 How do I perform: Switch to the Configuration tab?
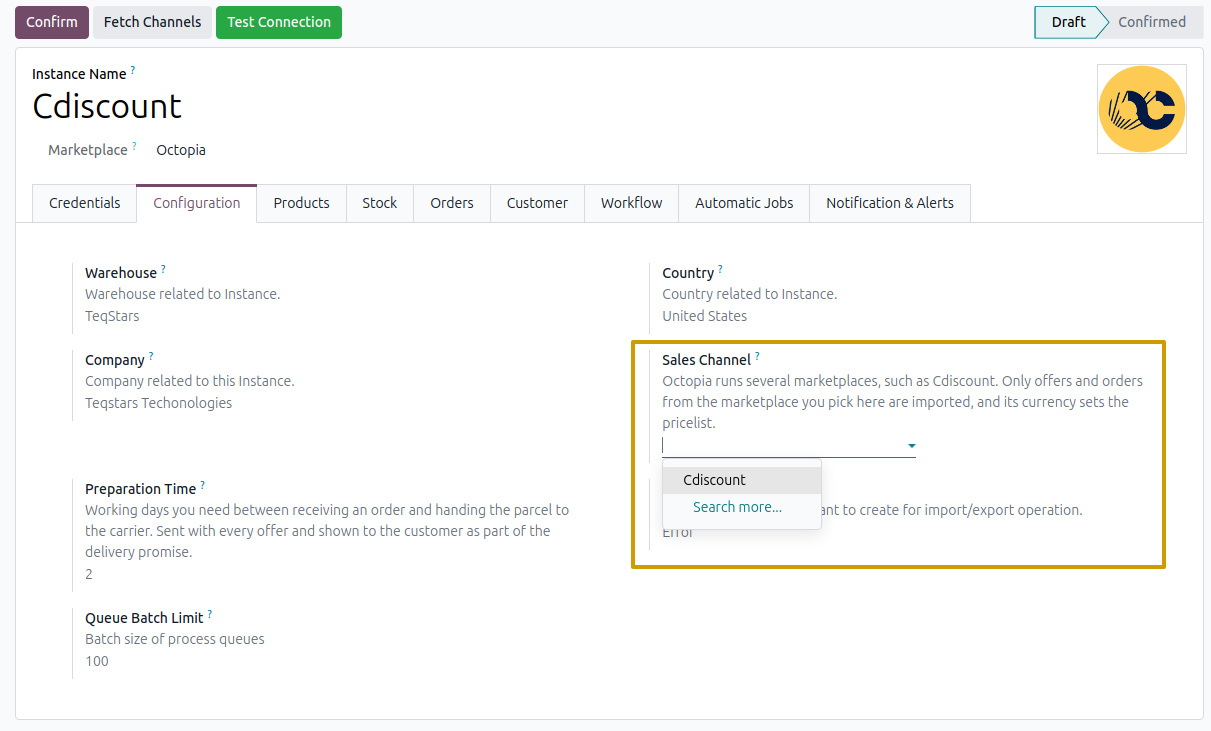click(197, 203)
